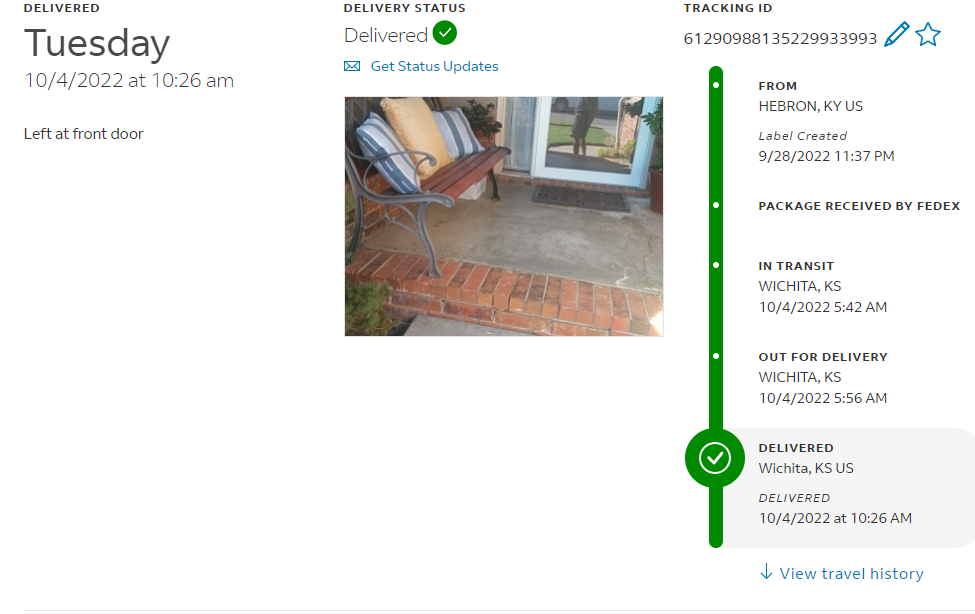This screenshot has height=614, width=975.
Task: Open the Get Status Updates link
Action: click(434, 66)
